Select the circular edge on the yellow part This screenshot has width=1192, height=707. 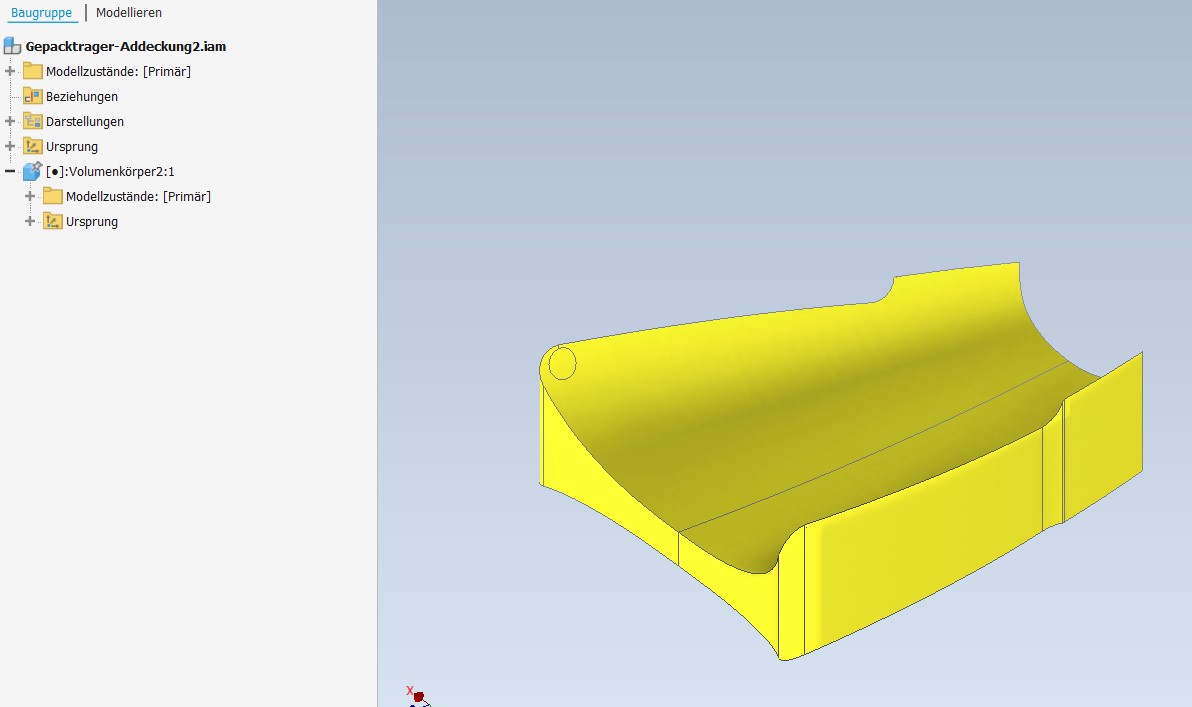click(563, 363)
